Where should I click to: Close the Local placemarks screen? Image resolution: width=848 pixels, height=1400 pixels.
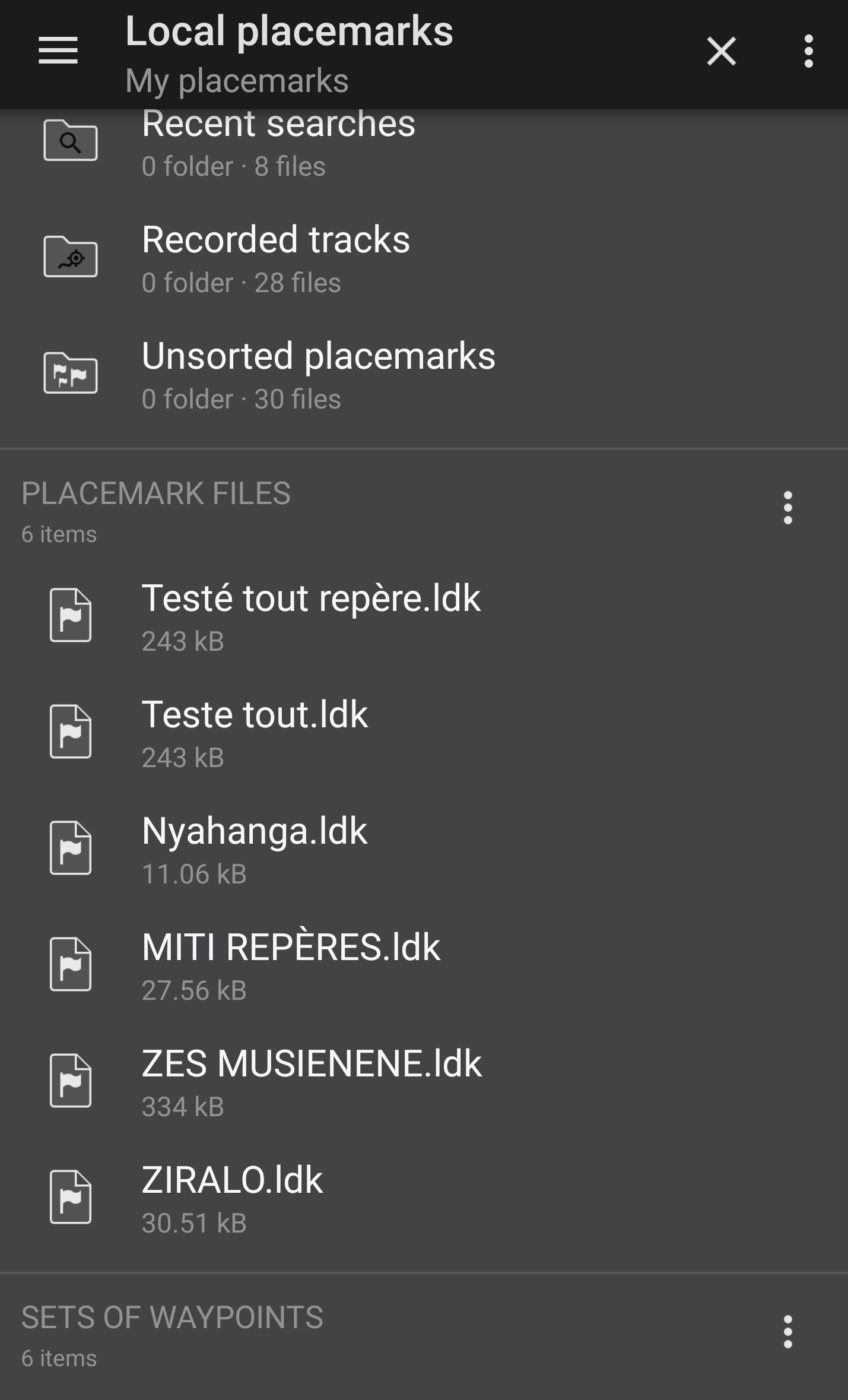721,51
